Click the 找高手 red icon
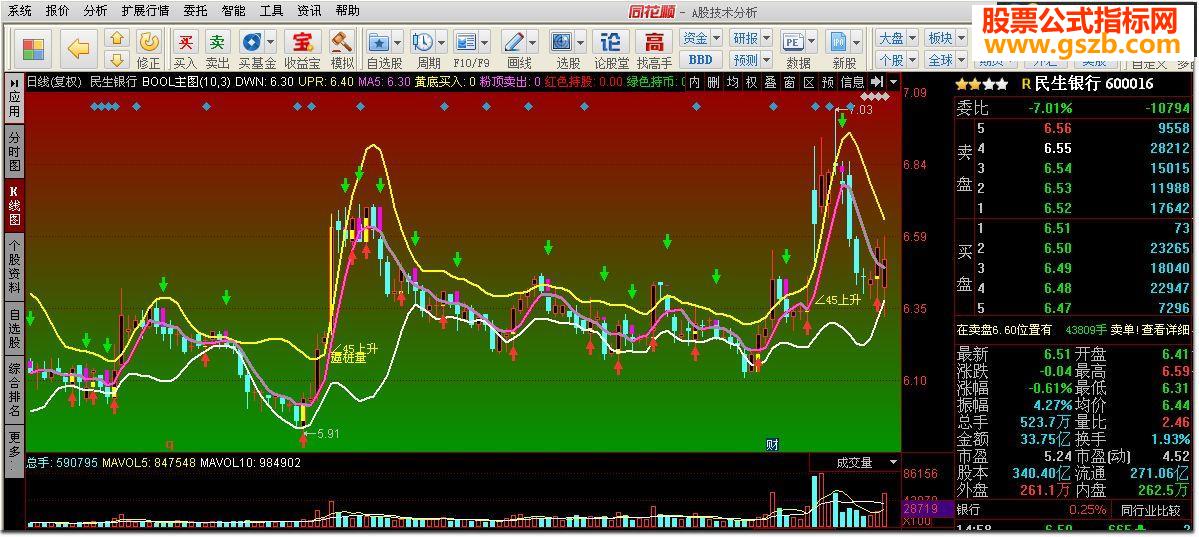1199x537 pixels. coord(654,41)
